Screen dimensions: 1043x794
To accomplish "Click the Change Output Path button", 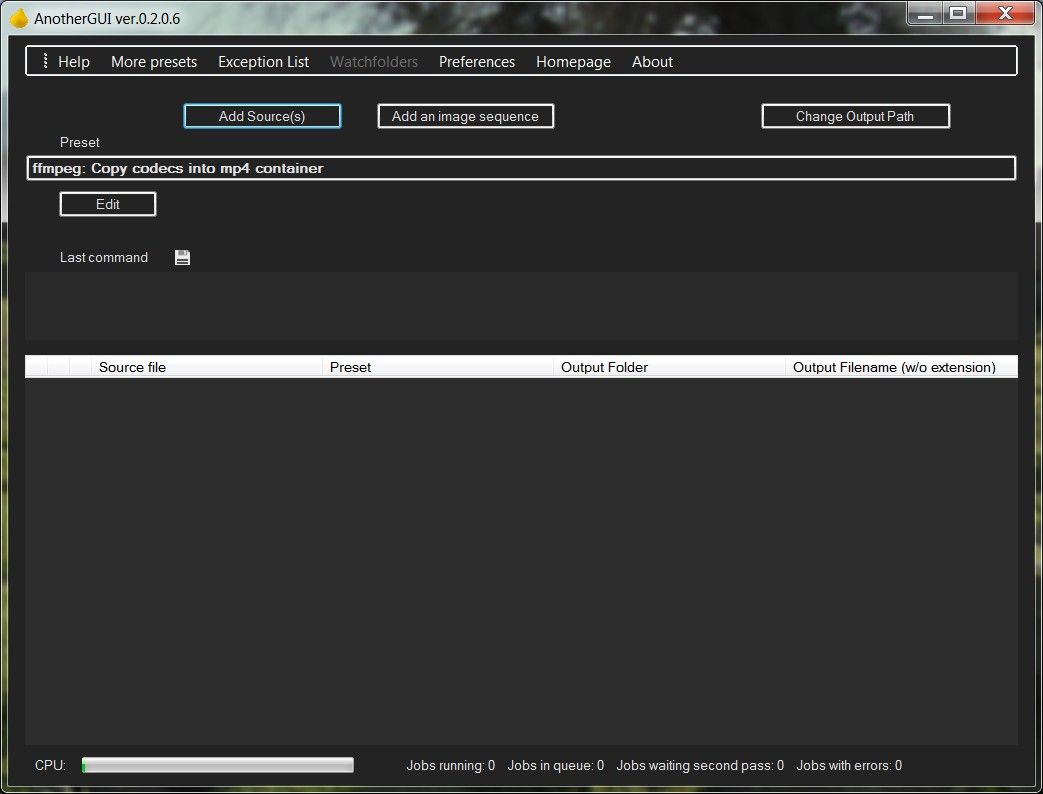I will click(855, 115).
